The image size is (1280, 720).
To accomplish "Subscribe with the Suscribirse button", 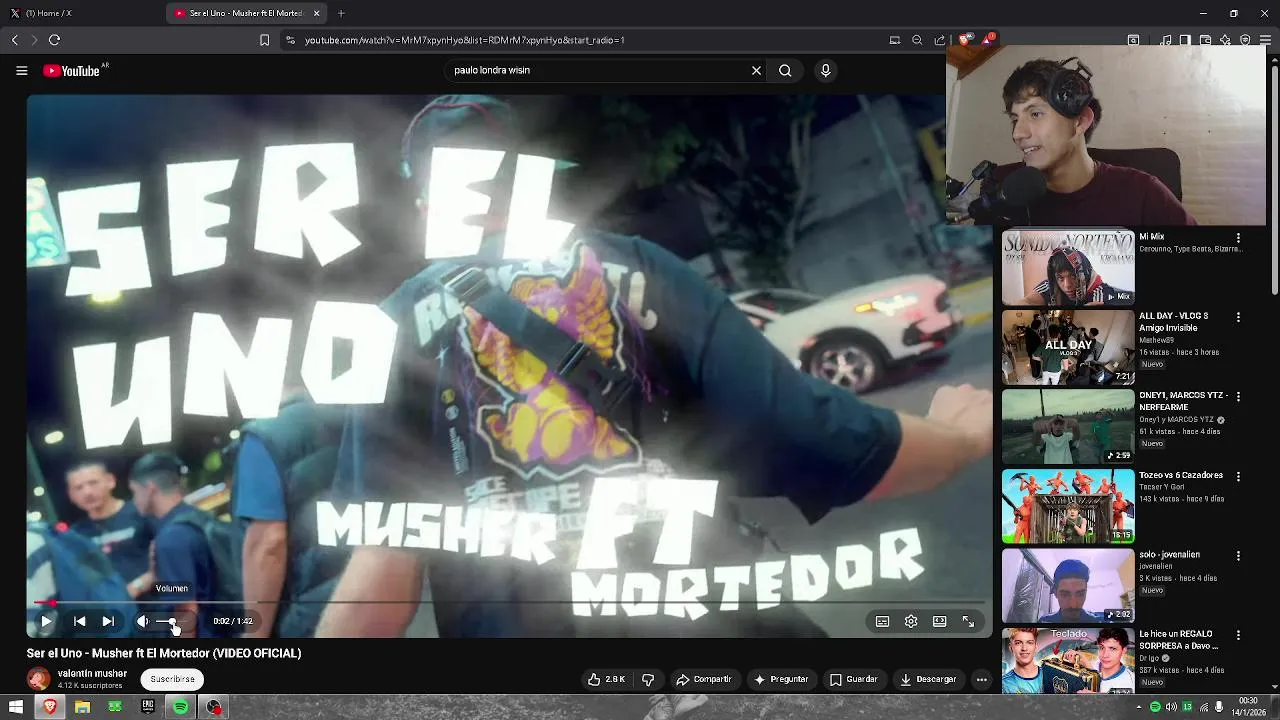I will point(173,679).
